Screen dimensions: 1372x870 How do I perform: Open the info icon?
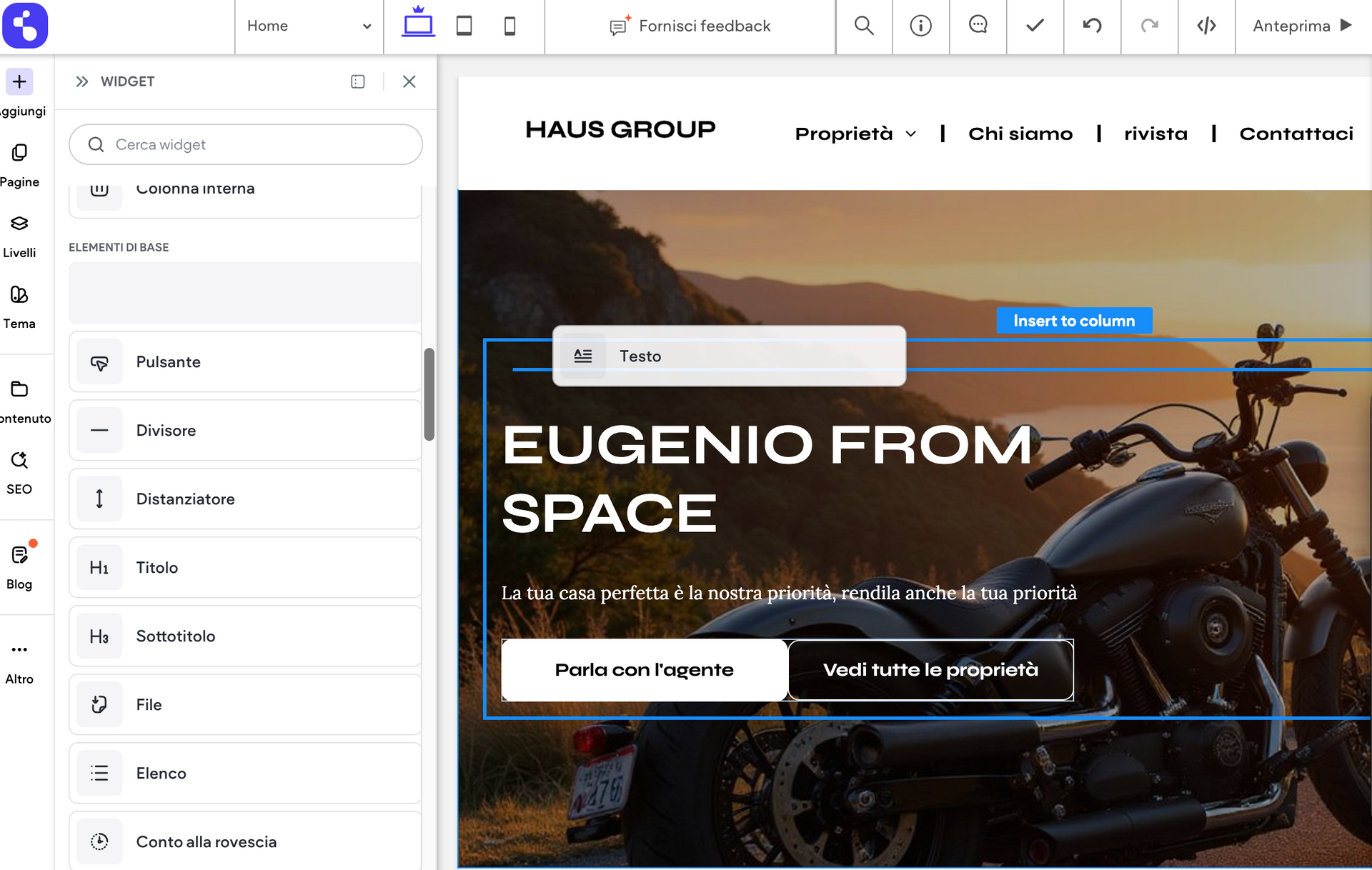pyautogui.click(x=920, y=26)
